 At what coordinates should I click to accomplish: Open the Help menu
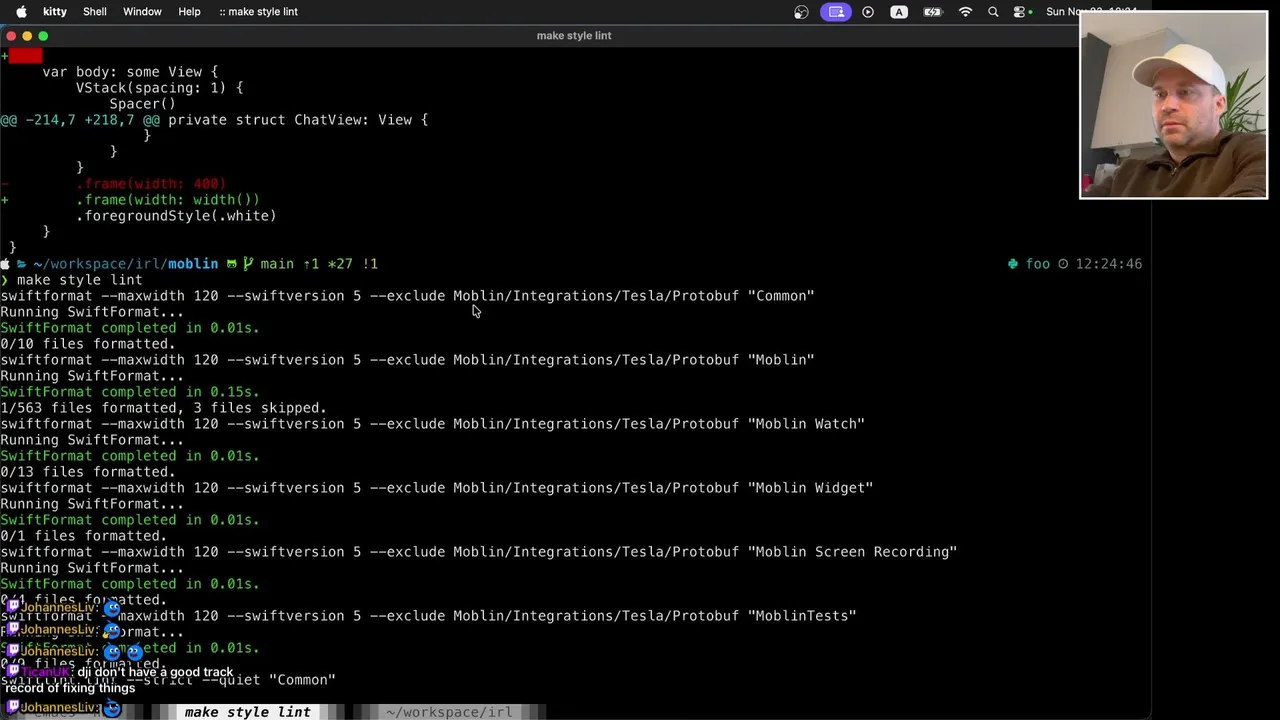[x=189, y=12]
